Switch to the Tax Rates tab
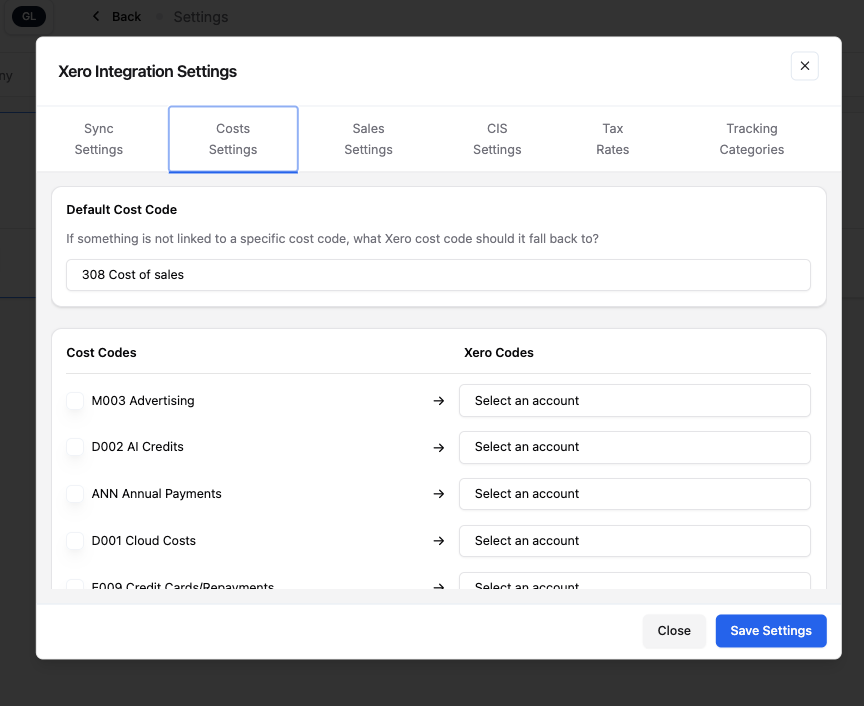Image resolution: width=864 pixels, height=706 pixels. click(x=612, y=139)
